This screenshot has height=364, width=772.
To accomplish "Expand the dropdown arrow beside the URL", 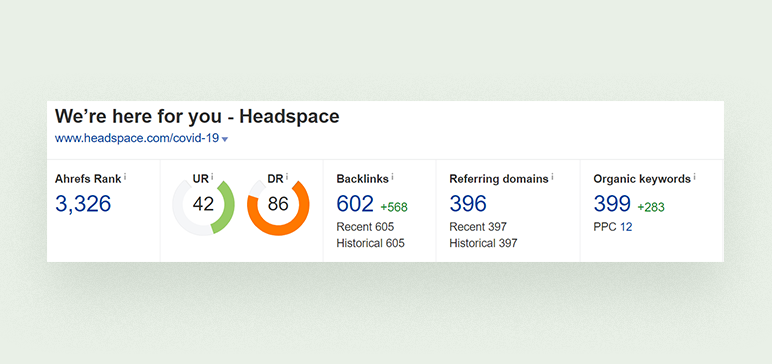I will tap(225, 139).
